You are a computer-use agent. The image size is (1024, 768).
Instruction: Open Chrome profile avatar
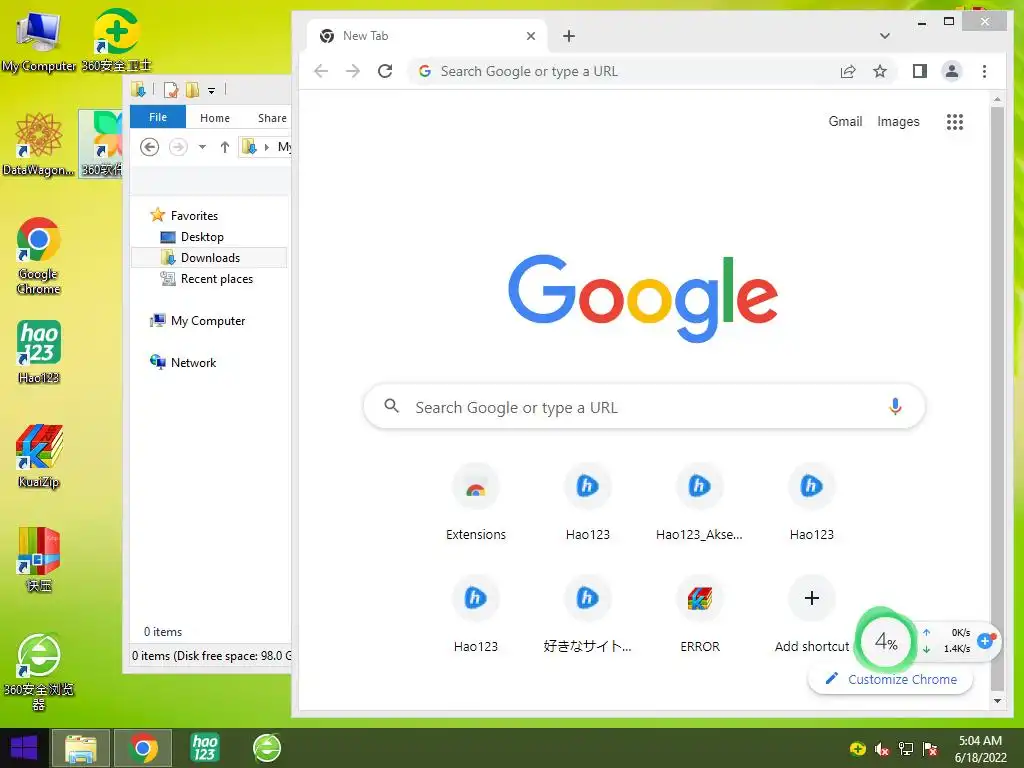[x=952, y=71]
